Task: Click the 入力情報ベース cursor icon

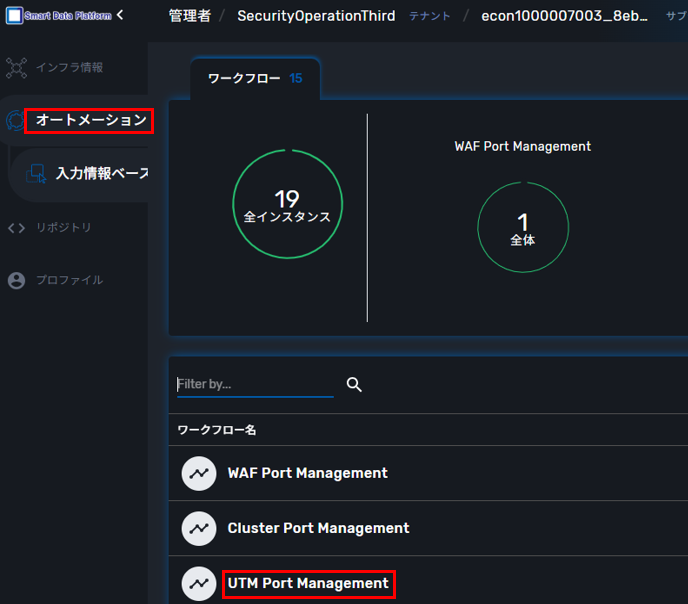Action: pyautogui.click(x=36, y=174)
